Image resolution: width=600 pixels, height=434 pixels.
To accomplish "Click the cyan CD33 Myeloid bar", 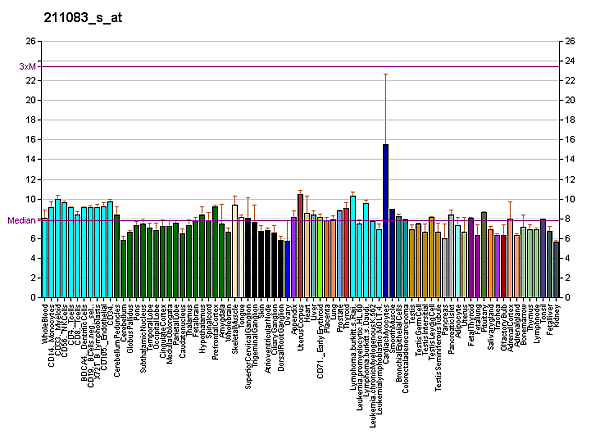I will 58,248.
